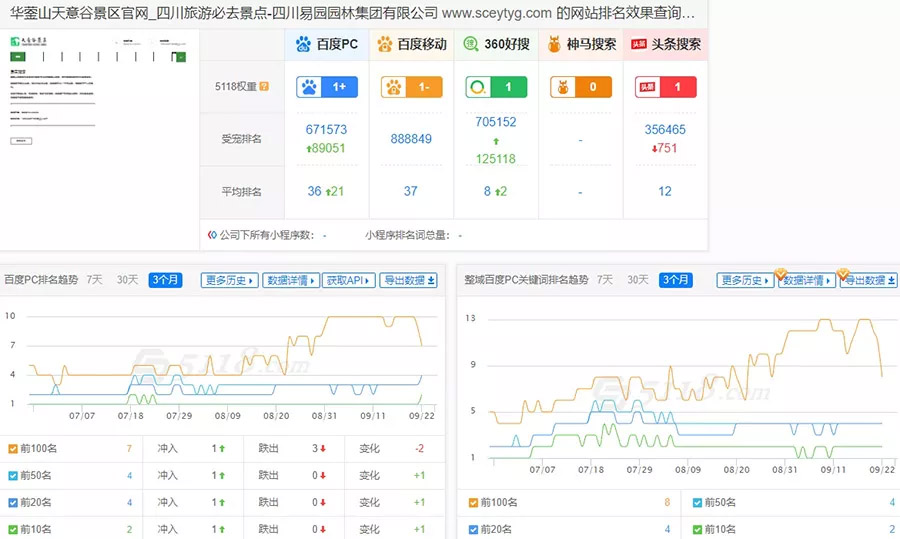Open 更多历史 in right keyword panel
Screen dimensions: 900x539
(745, 280)
